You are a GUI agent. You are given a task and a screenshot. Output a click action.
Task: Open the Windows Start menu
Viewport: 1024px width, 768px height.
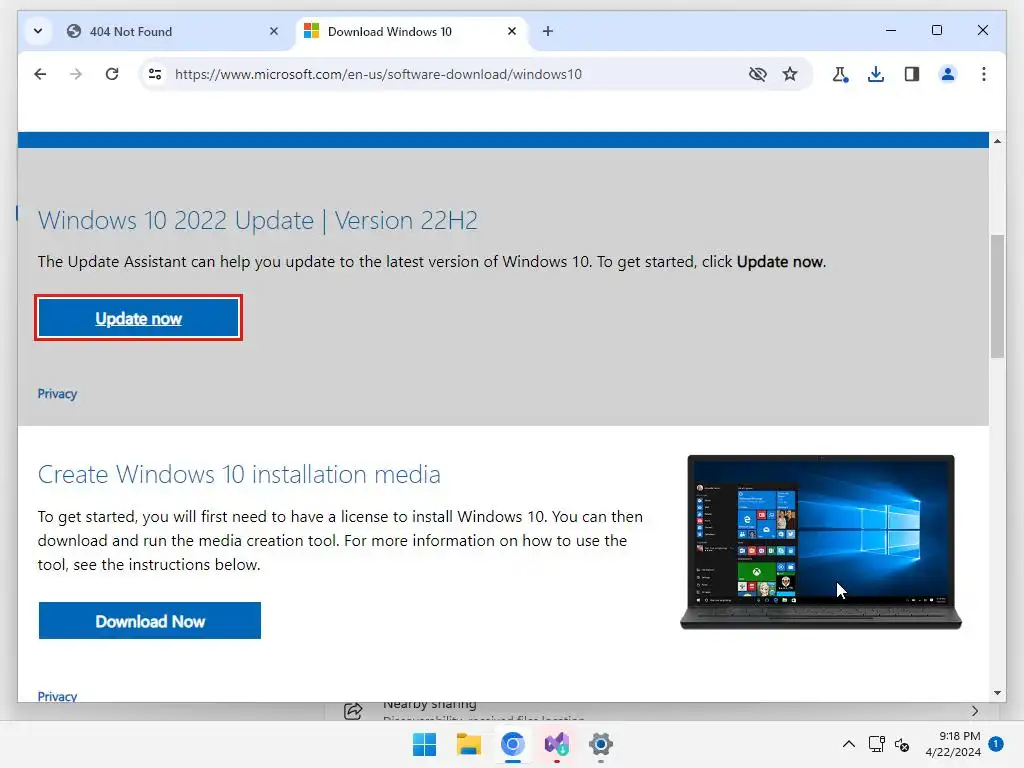[424, 744]
